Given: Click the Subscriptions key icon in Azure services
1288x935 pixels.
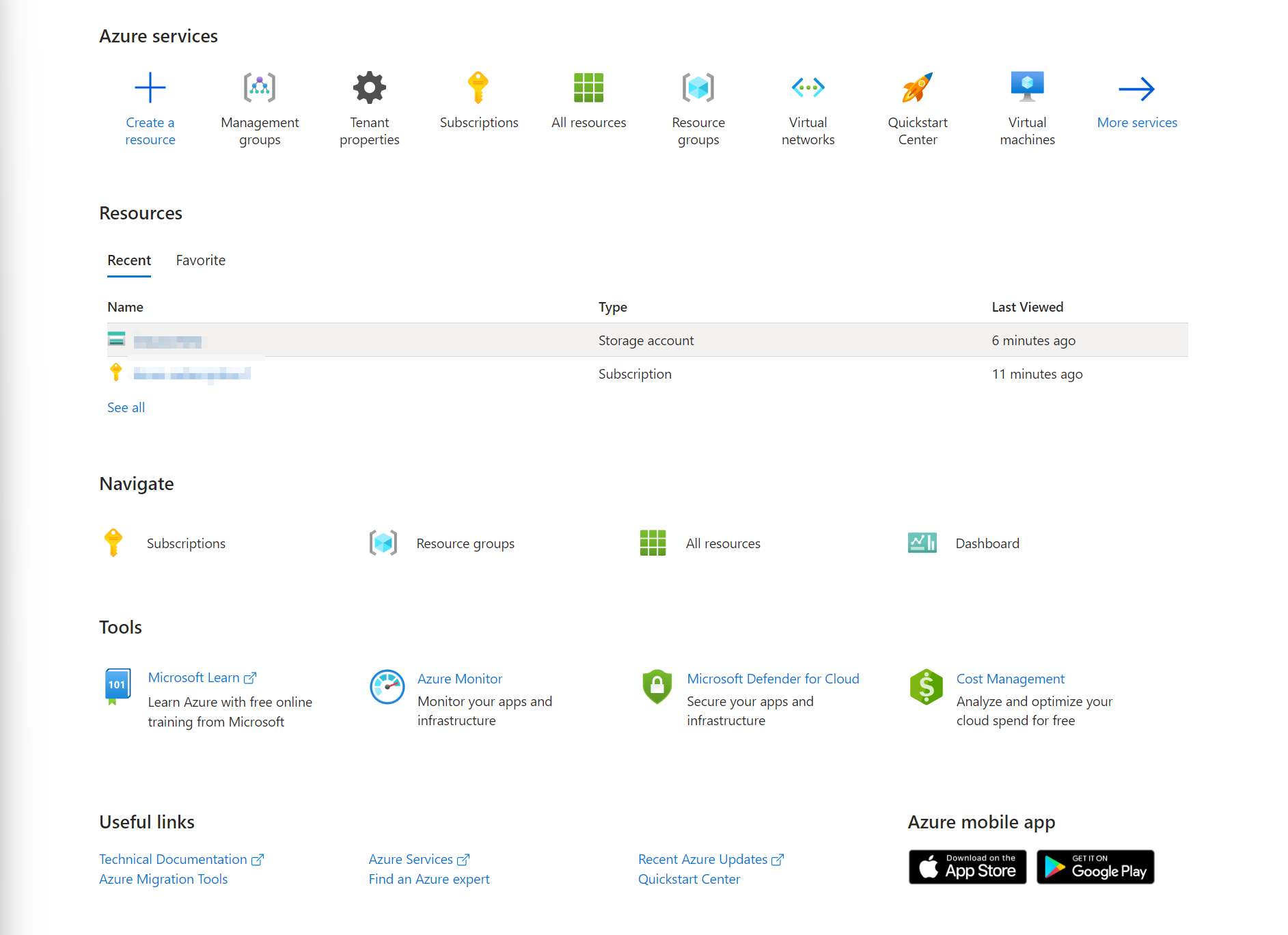Looking at the screenshot, I should pos(478,88).
